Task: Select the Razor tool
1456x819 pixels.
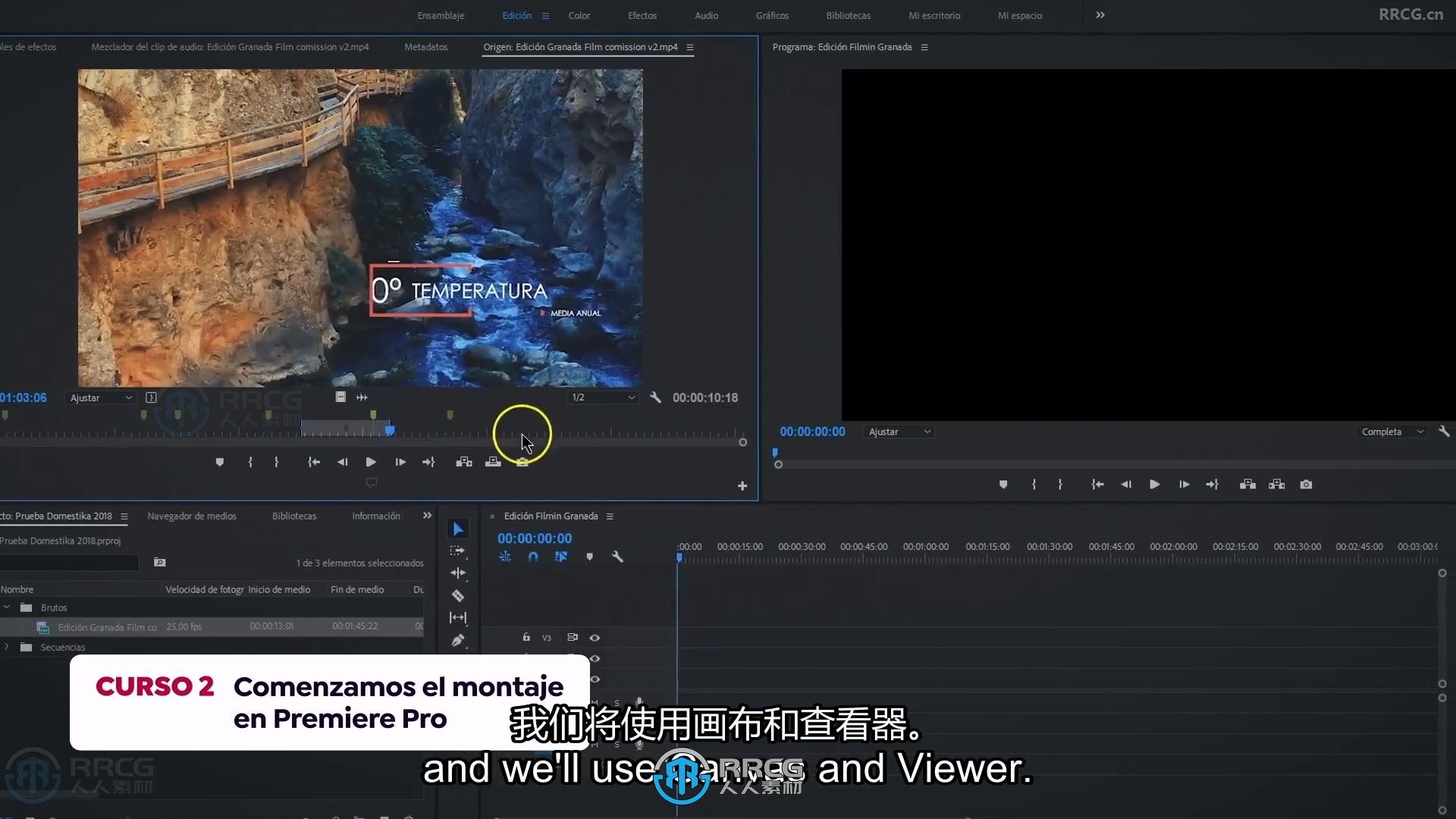Action: click(458, 595)
